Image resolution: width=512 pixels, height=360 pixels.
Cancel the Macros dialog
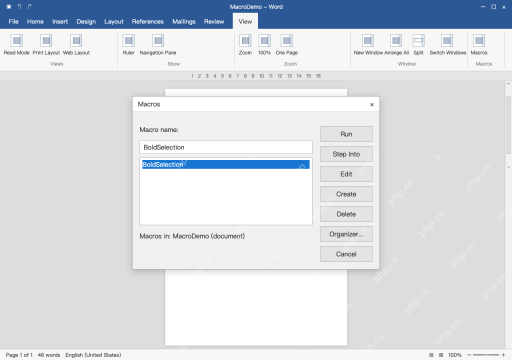[x=346, y=254]
